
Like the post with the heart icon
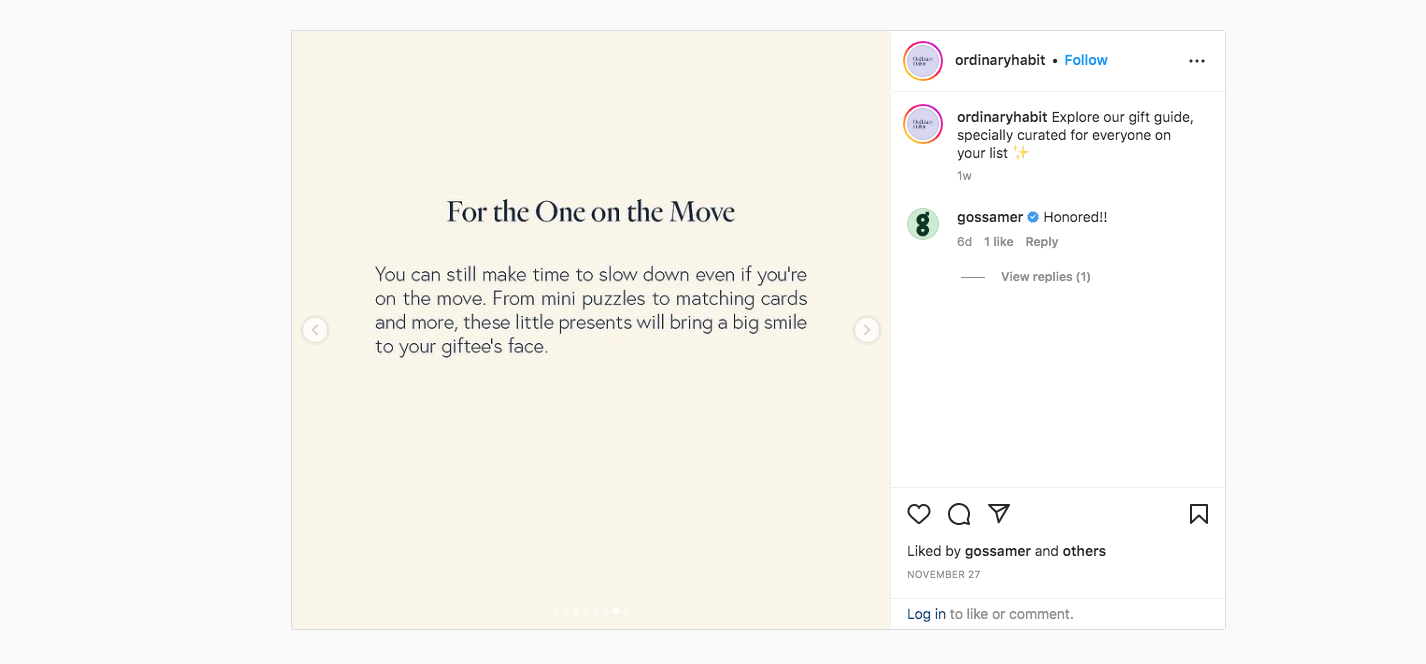(919, 514)
